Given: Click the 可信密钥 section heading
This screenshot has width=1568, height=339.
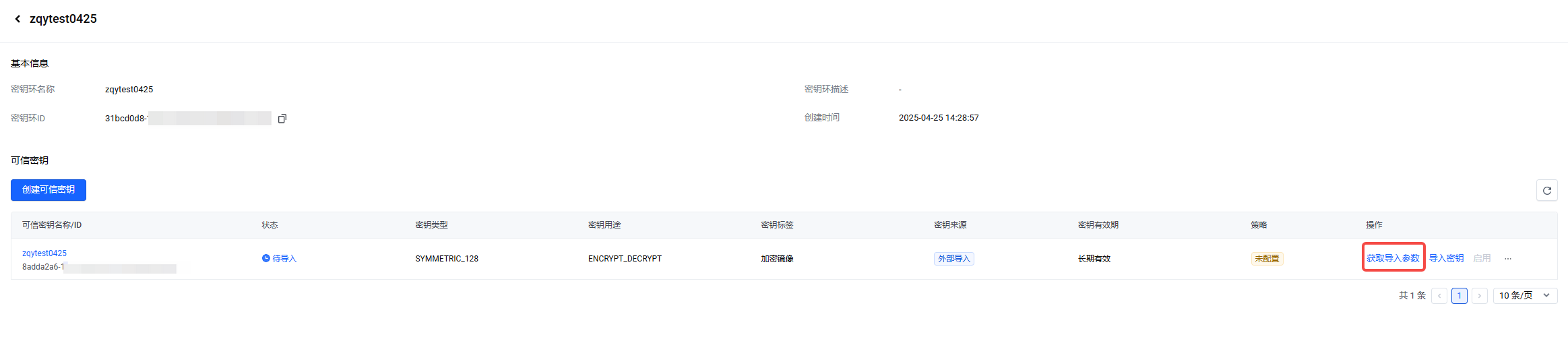Looking at the screenshot, I should point(30,161).
